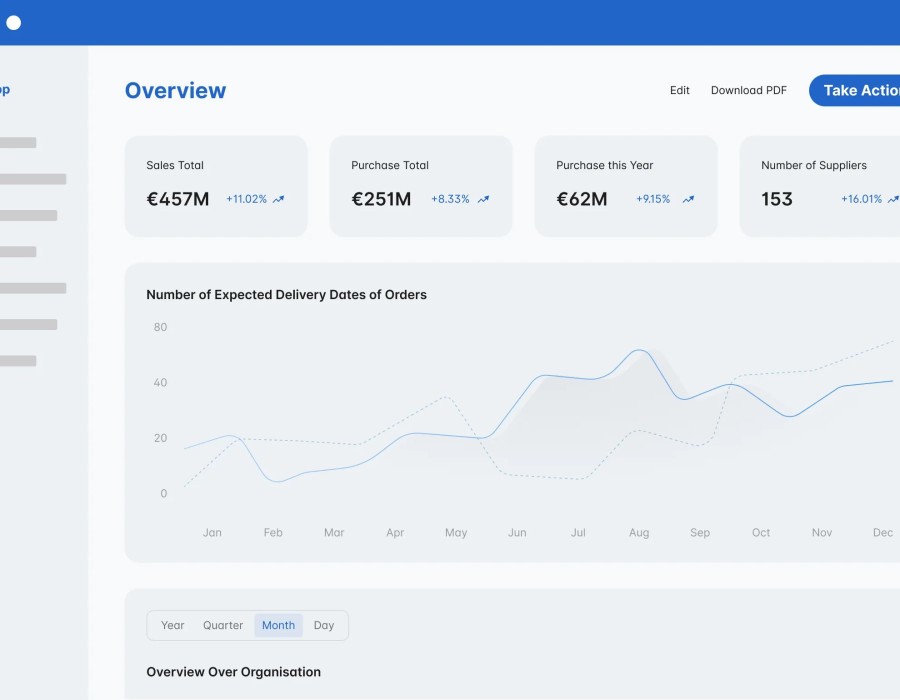
Task: Click the trend arrow beside +9.15%
Action: point(688,200)
